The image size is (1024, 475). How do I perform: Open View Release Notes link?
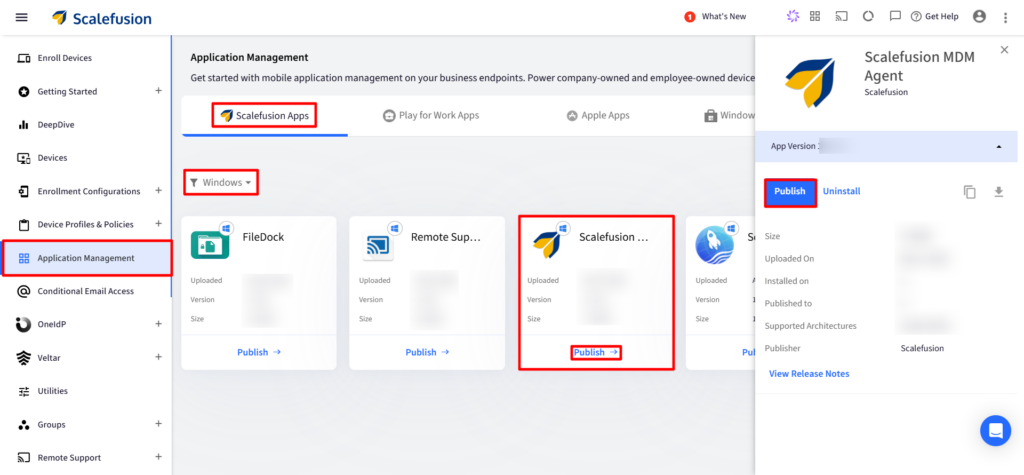(809, 374)
